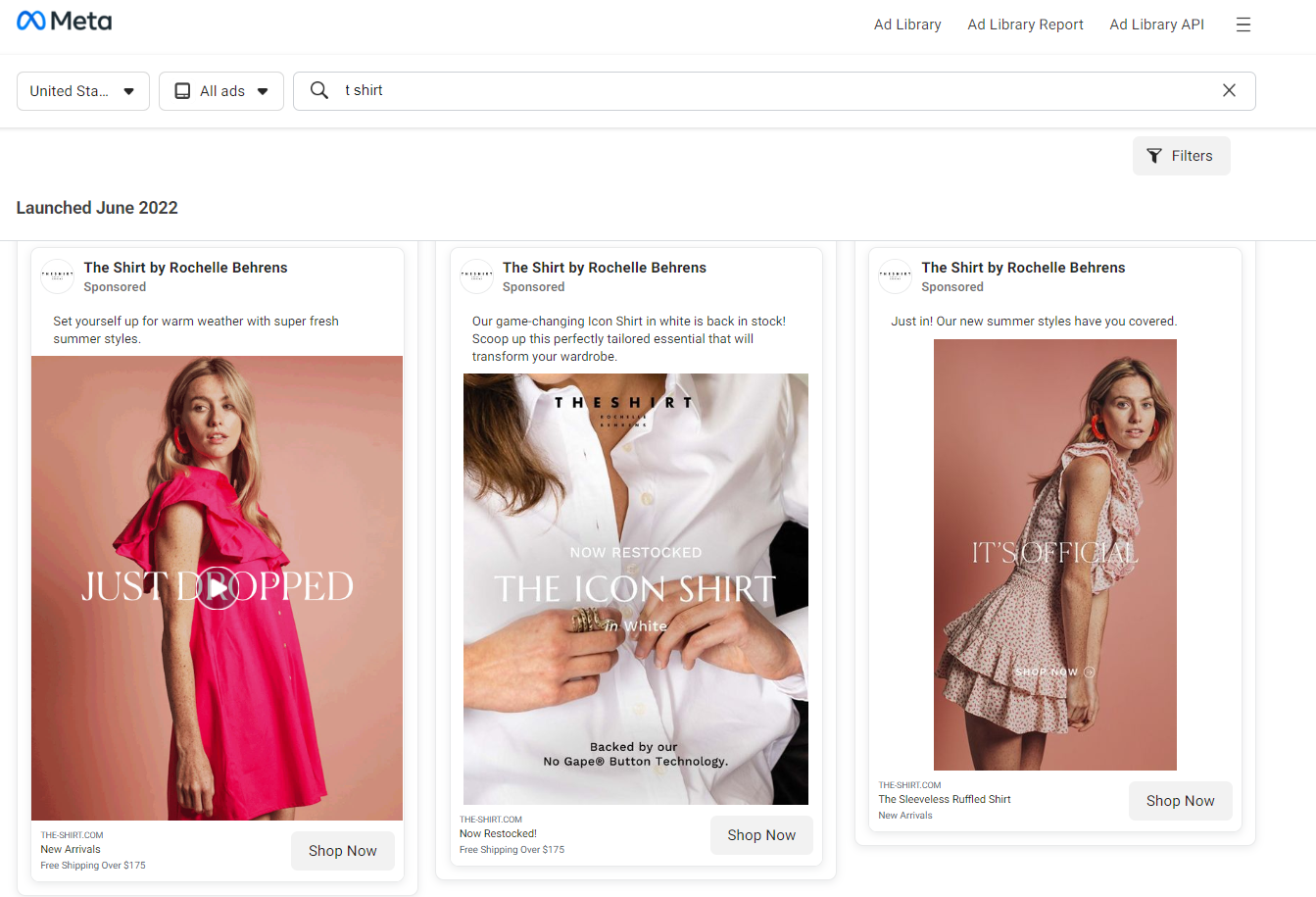The width and height of the screenshot is (1316, 897).
Task: Click 'Our game-changing Icon Shirt' description
Action: tap(629, 339)
